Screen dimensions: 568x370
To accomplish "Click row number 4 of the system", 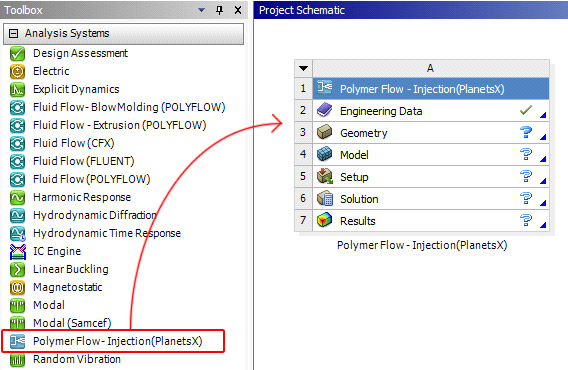I will [303, 154].
